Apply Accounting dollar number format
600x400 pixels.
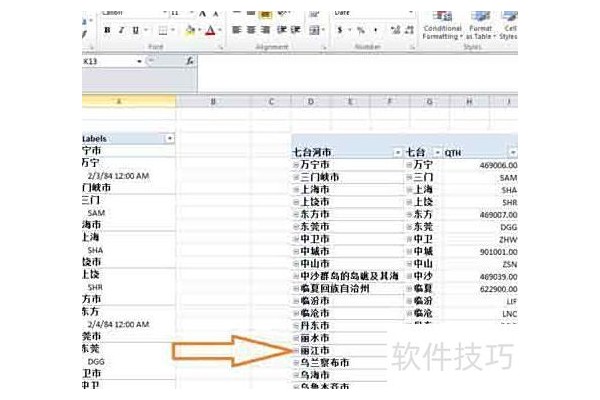coord(340,30)
